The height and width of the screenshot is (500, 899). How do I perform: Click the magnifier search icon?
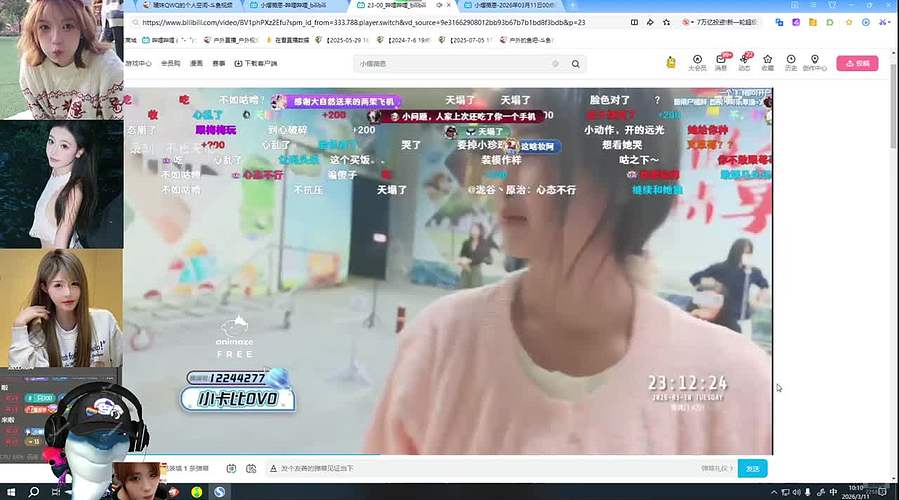[575, 64]
